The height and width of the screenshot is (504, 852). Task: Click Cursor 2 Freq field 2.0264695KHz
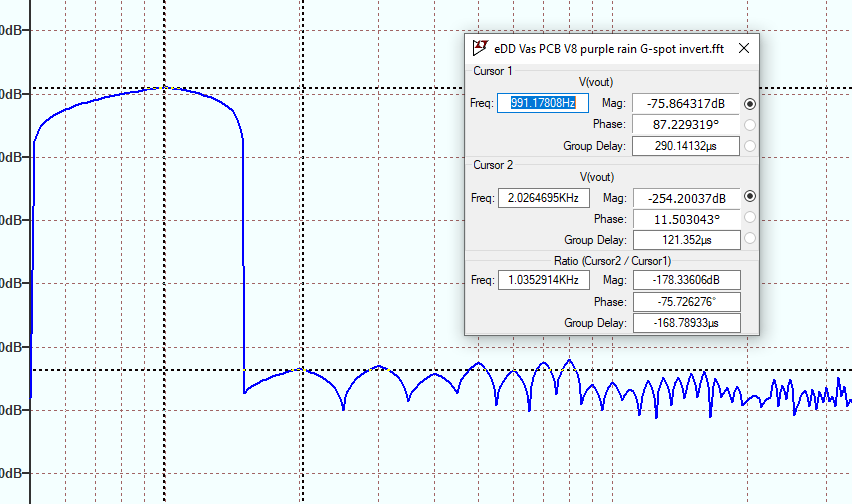pyautogui.click(x=544, y=198)
